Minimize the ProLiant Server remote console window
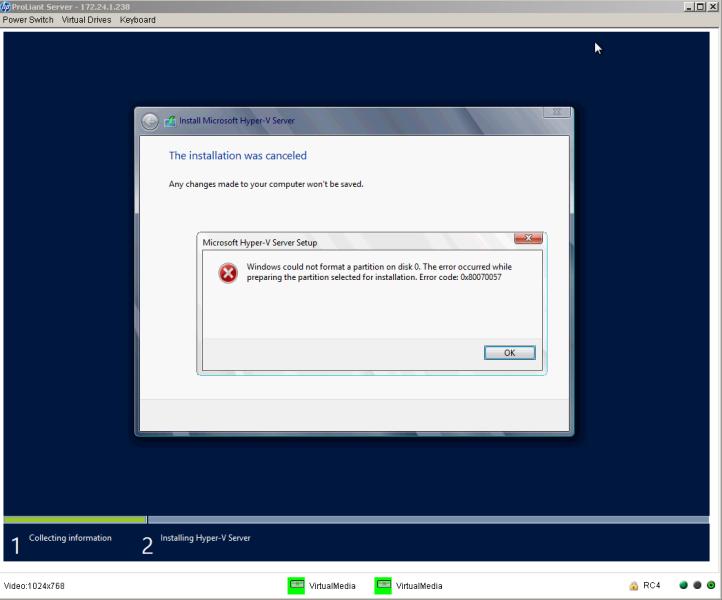 pyautogui.click(x=689, y=7)
